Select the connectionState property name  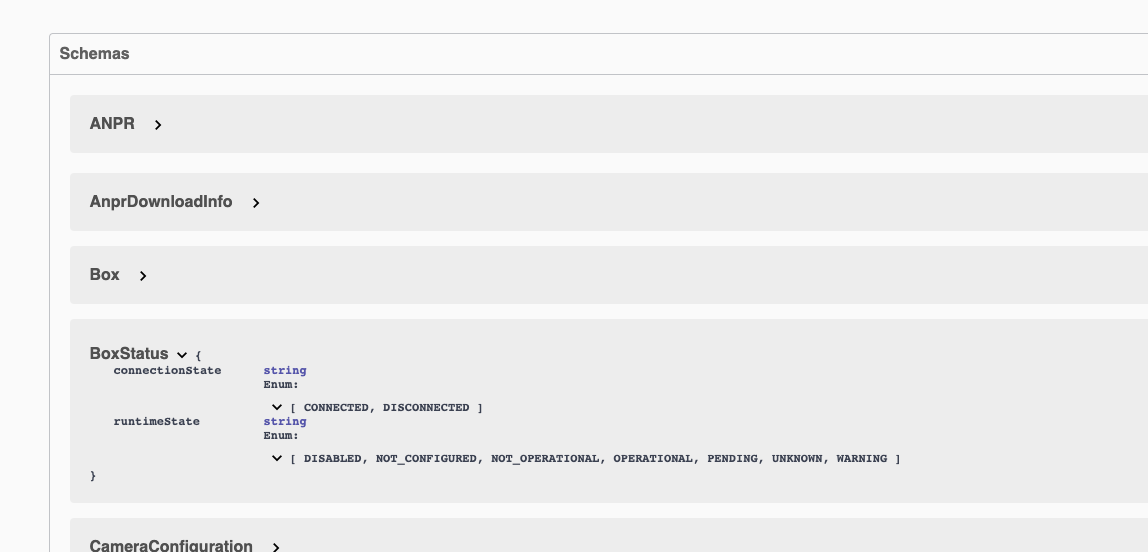(x=167, y=370)
